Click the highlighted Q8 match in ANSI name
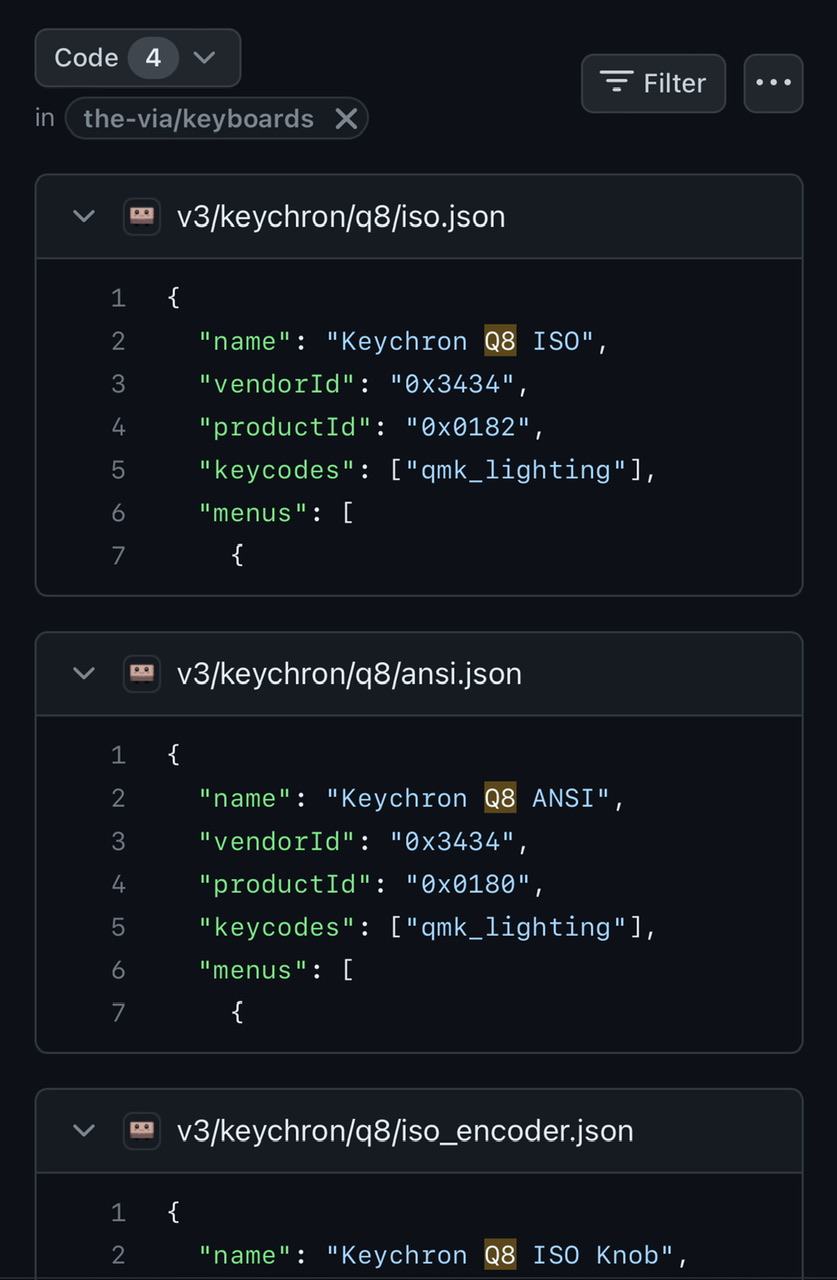This screenshot has height=1280, width=837. point(500,798)
